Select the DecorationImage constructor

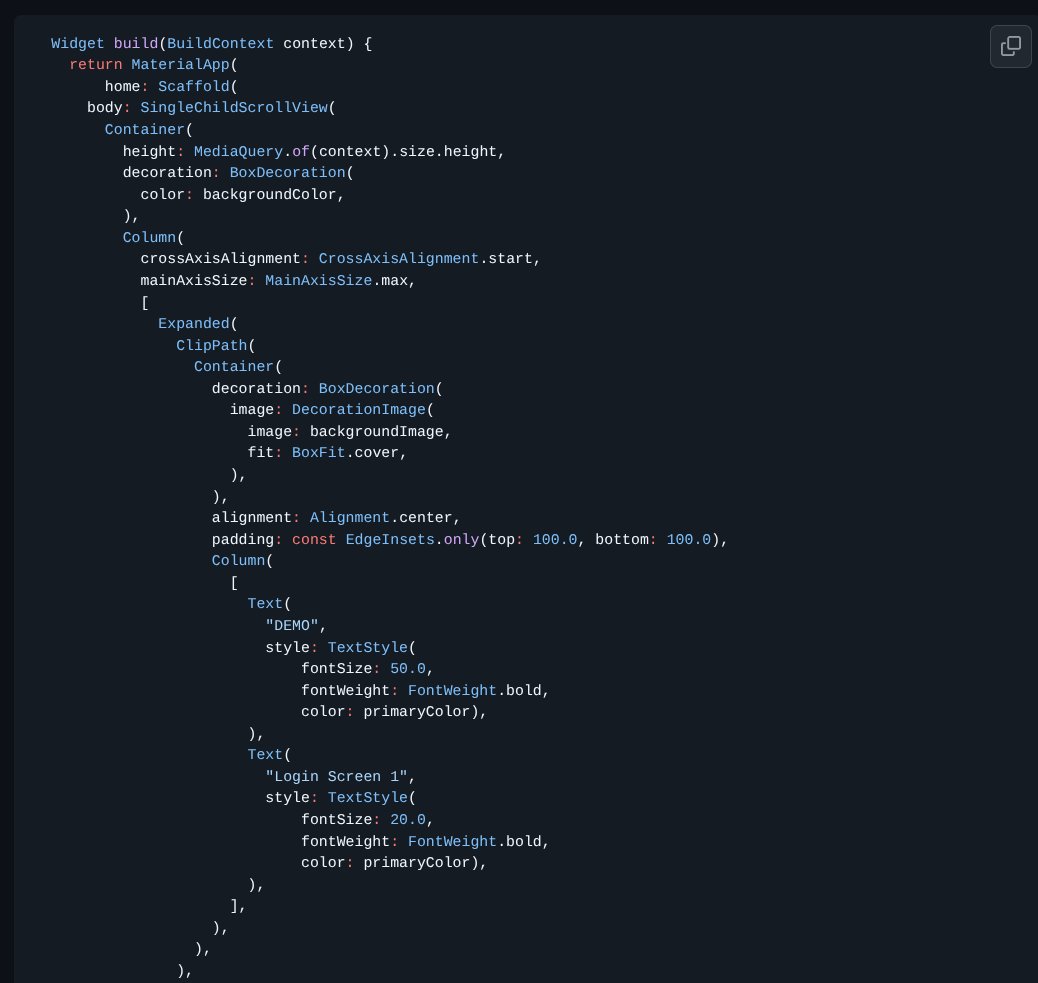coord(359,409)
